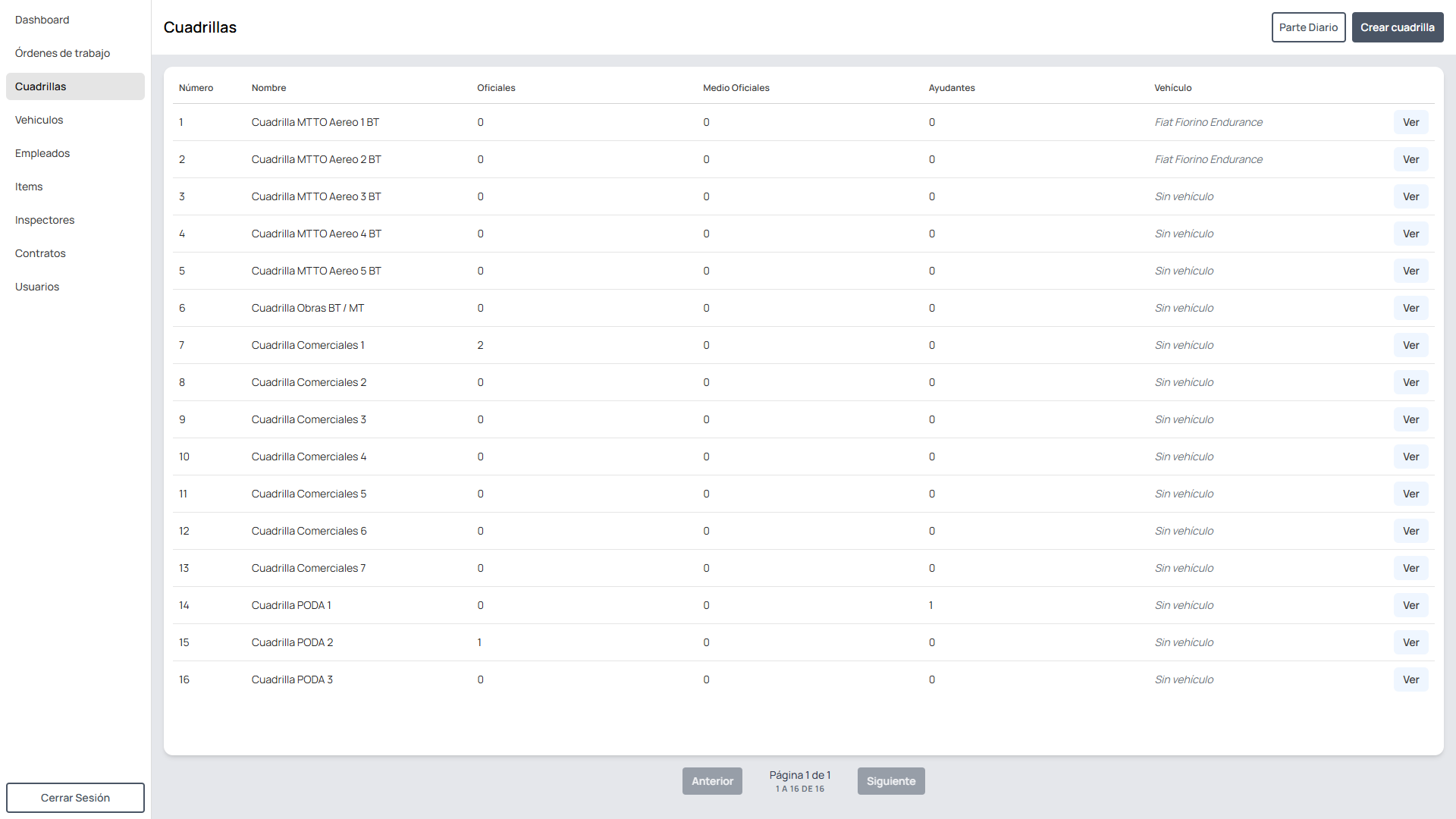
Task: View Cuadrilla MTTO Aereo 1 BT details
Action: tap(1410, 122)
